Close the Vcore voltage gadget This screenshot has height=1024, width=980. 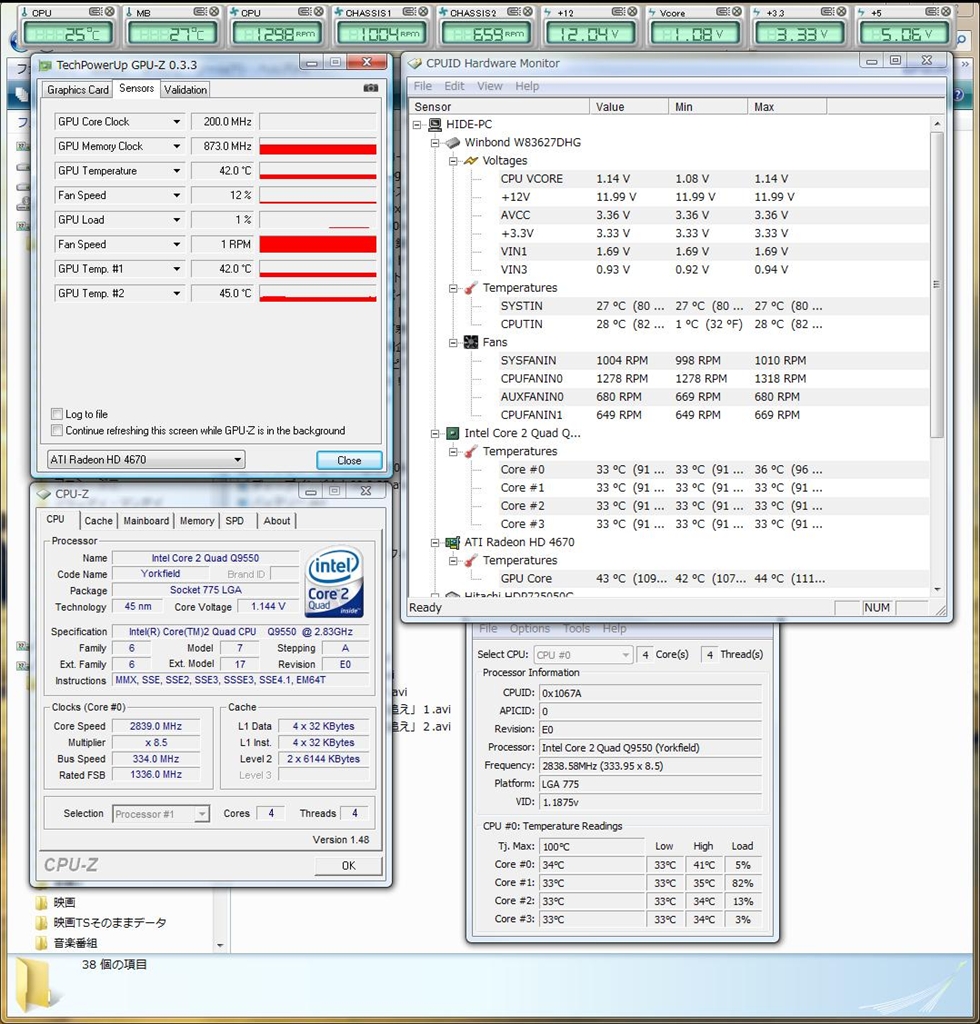coord(736,12)
